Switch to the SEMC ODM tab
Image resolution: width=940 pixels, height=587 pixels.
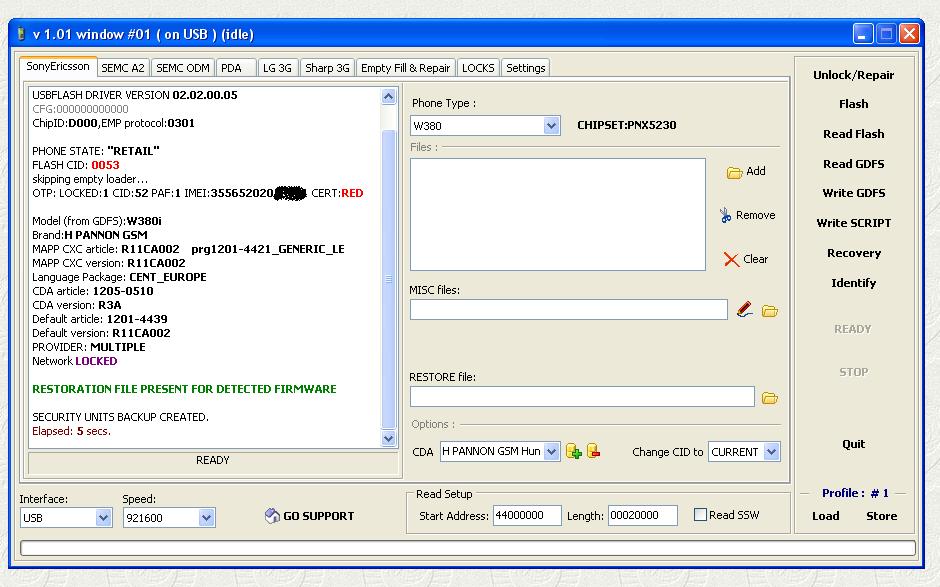183,68
